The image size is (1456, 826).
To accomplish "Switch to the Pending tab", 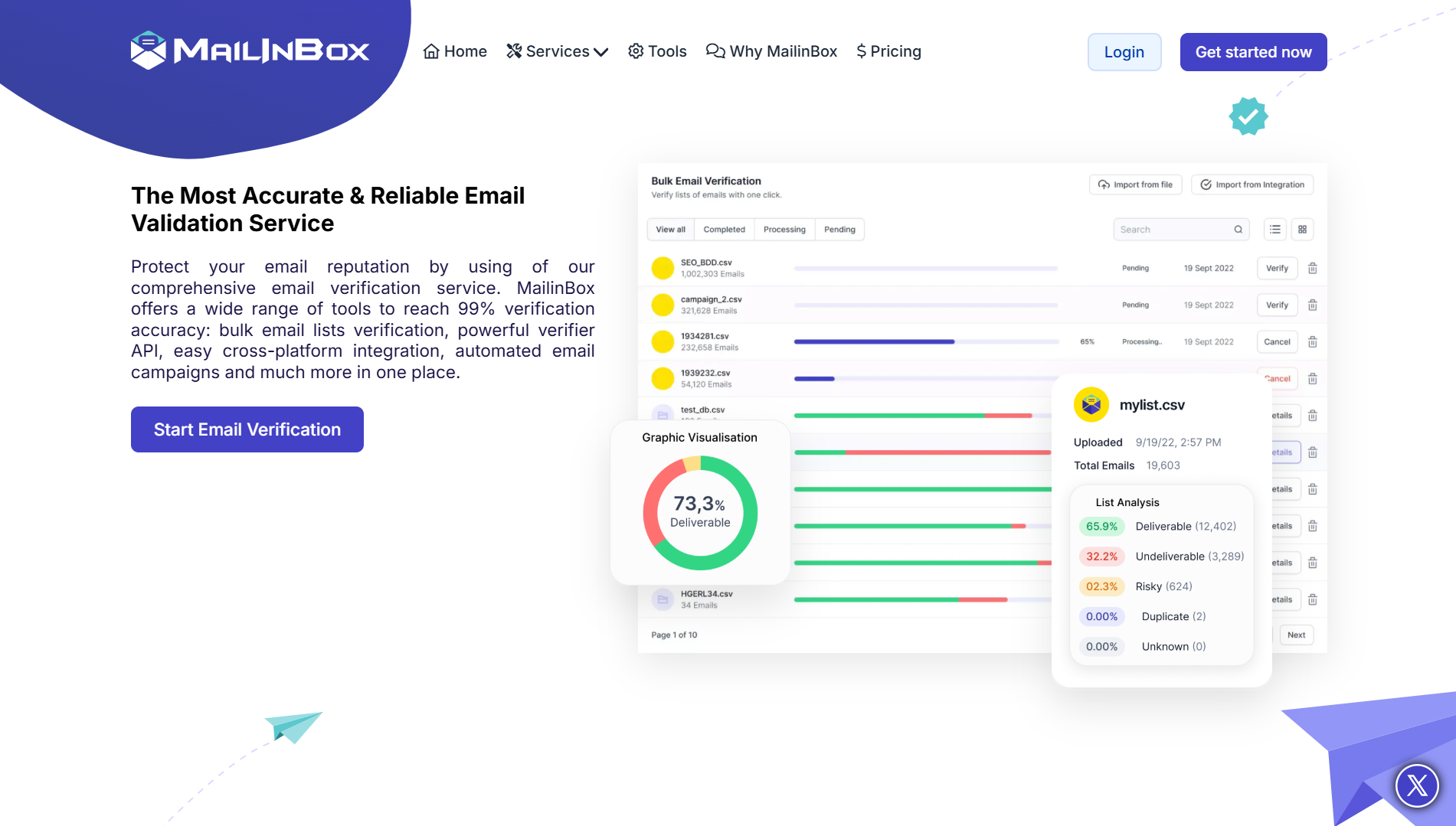I will (839, 229).
